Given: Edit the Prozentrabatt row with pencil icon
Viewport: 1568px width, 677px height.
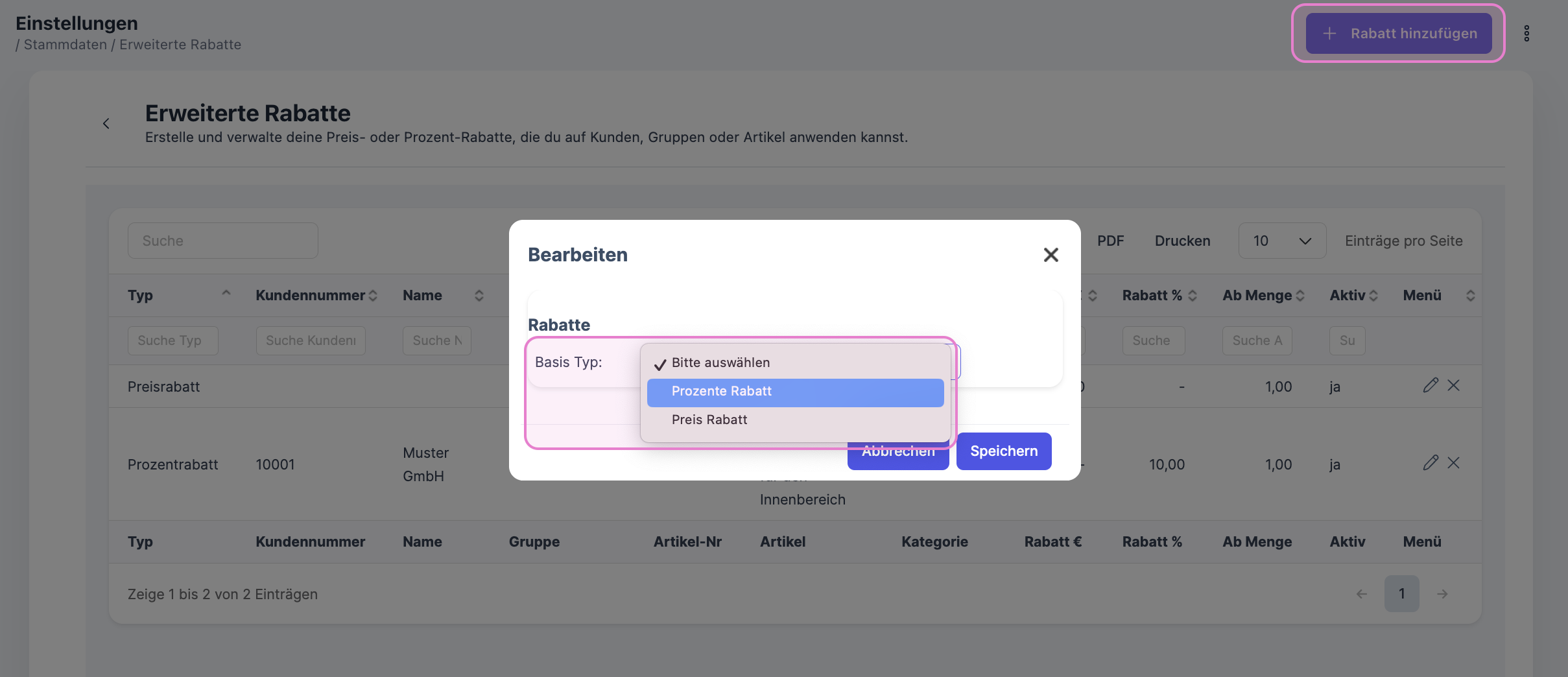Looking at the screenshot, I should pos(1431,462).
